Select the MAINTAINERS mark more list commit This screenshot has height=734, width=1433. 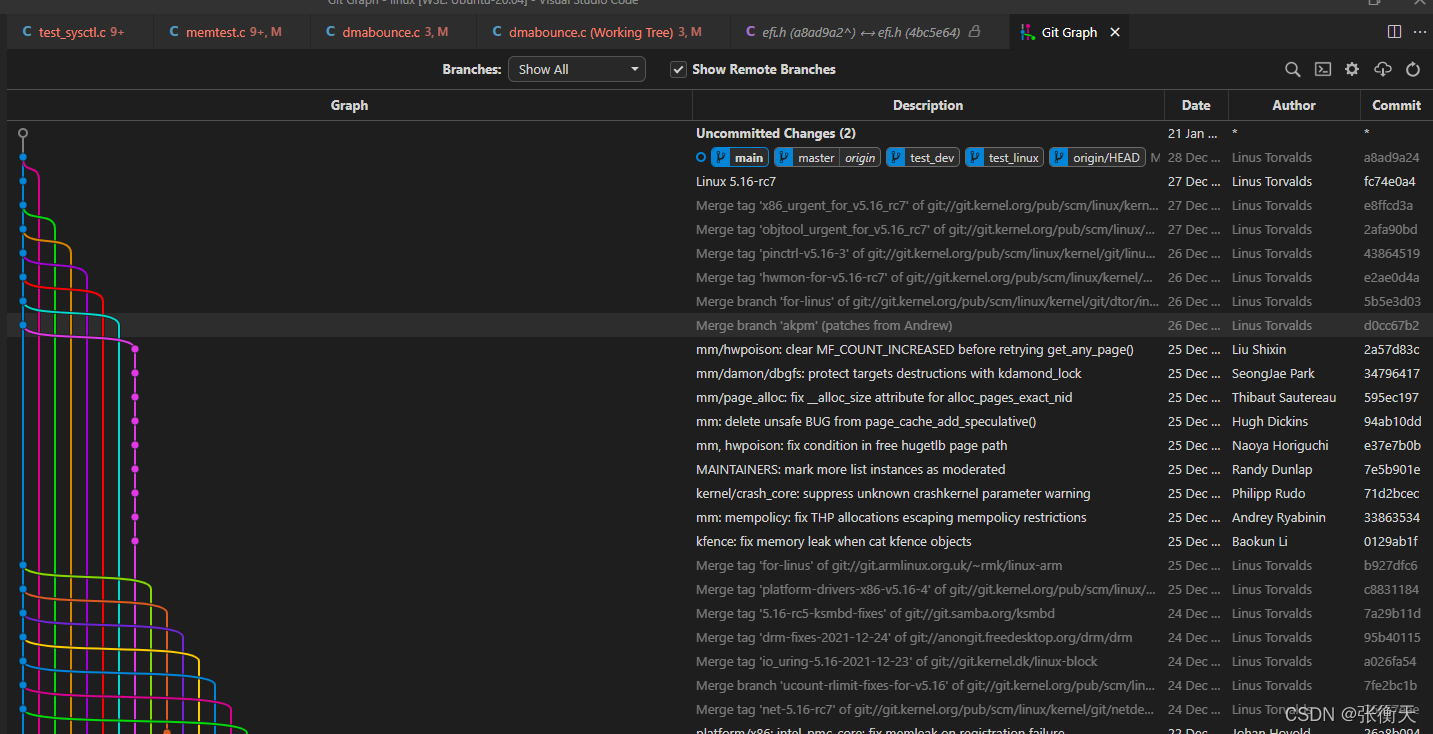point(719,469)
